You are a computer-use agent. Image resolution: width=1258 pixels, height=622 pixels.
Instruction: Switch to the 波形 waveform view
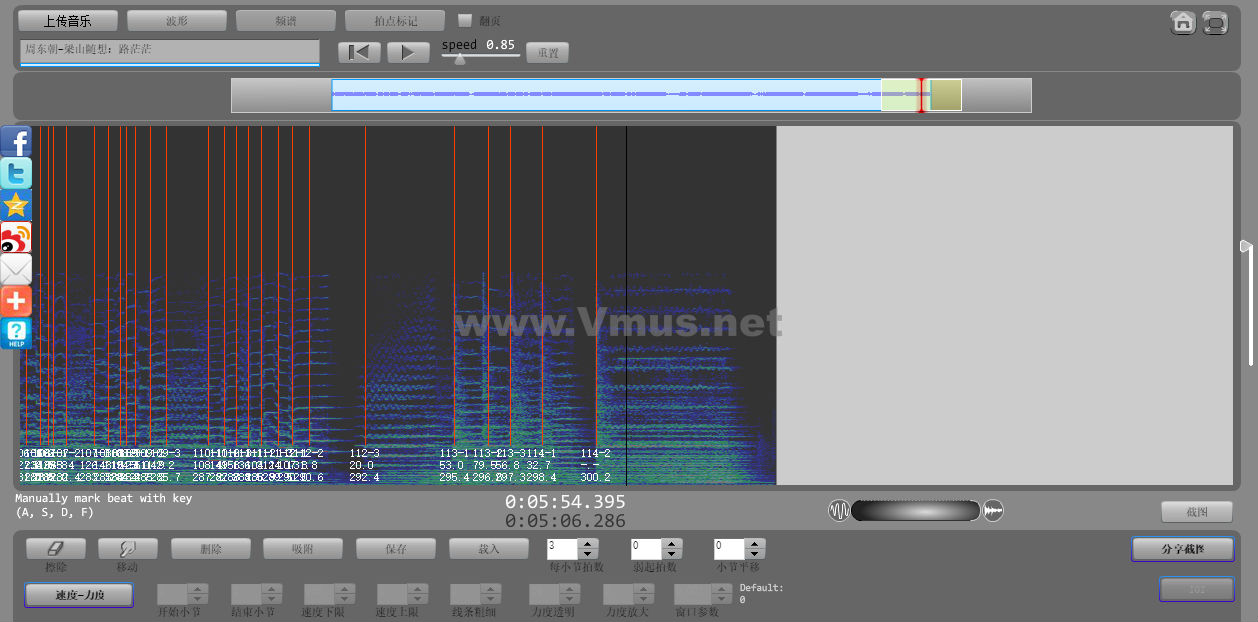pos(177,20)
